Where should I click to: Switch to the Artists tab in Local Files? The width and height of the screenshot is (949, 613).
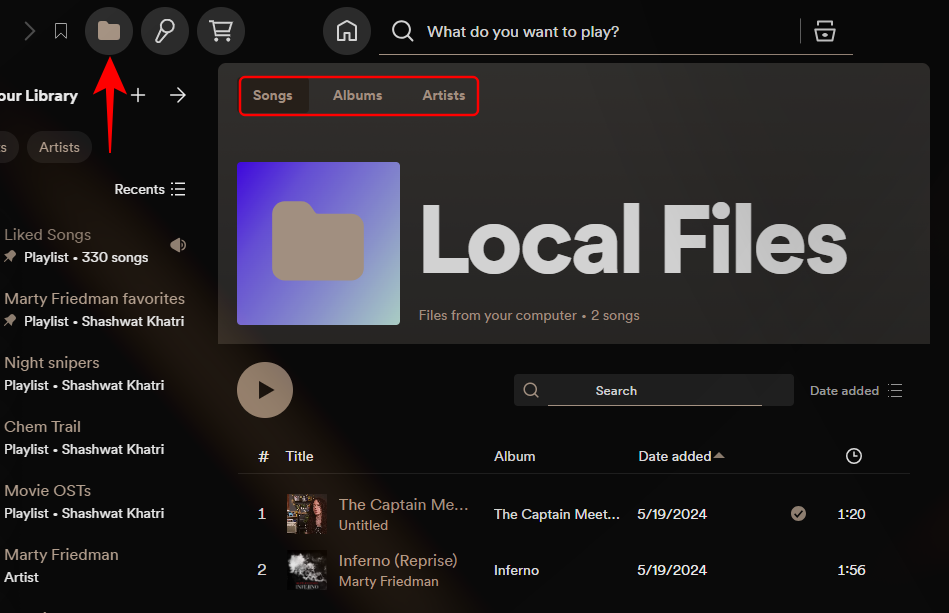pos(443,96)
